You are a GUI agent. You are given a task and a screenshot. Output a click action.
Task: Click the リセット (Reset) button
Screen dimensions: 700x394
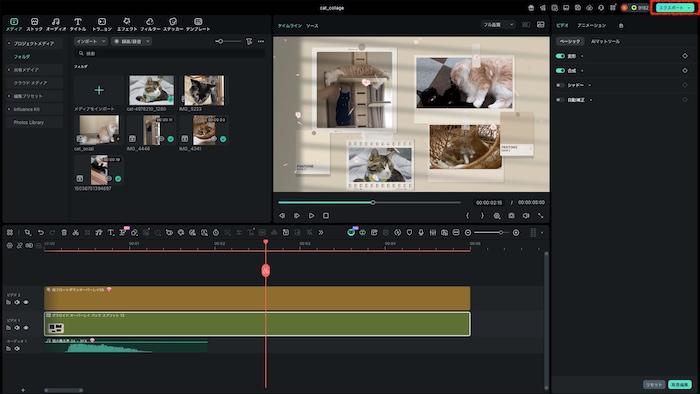(x=654, y=385)
